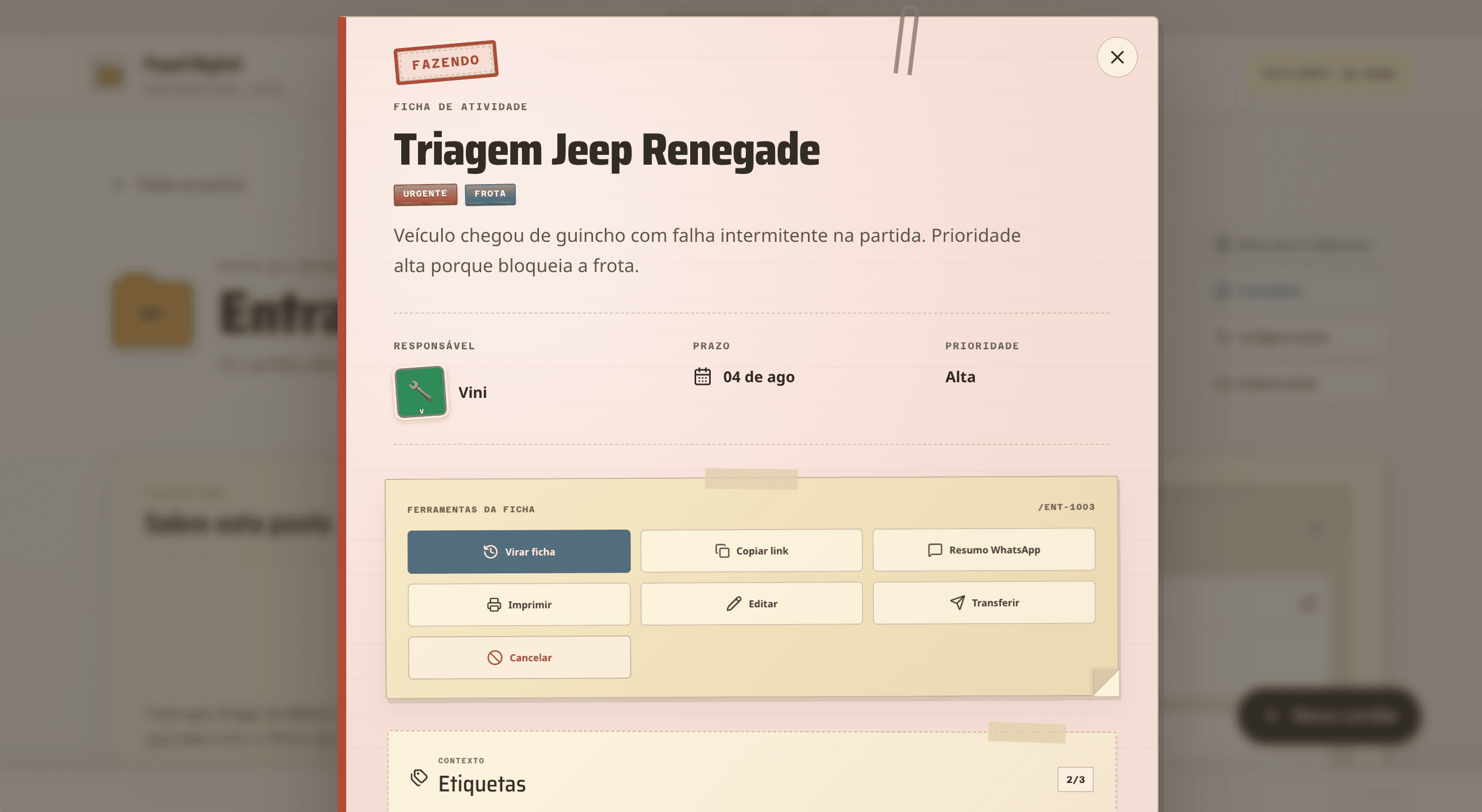Flip the card with Virar ficha

point(519,551)
